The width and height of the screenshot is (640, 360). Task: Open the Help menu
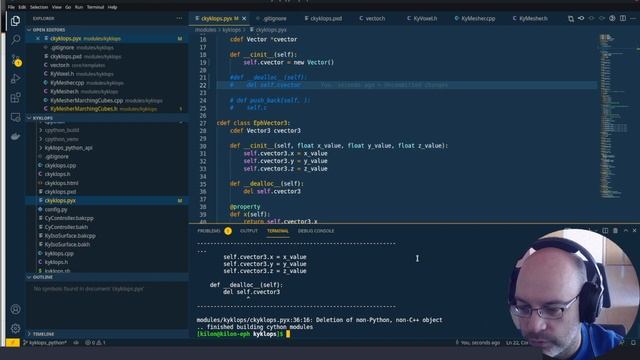click(112, 7)
